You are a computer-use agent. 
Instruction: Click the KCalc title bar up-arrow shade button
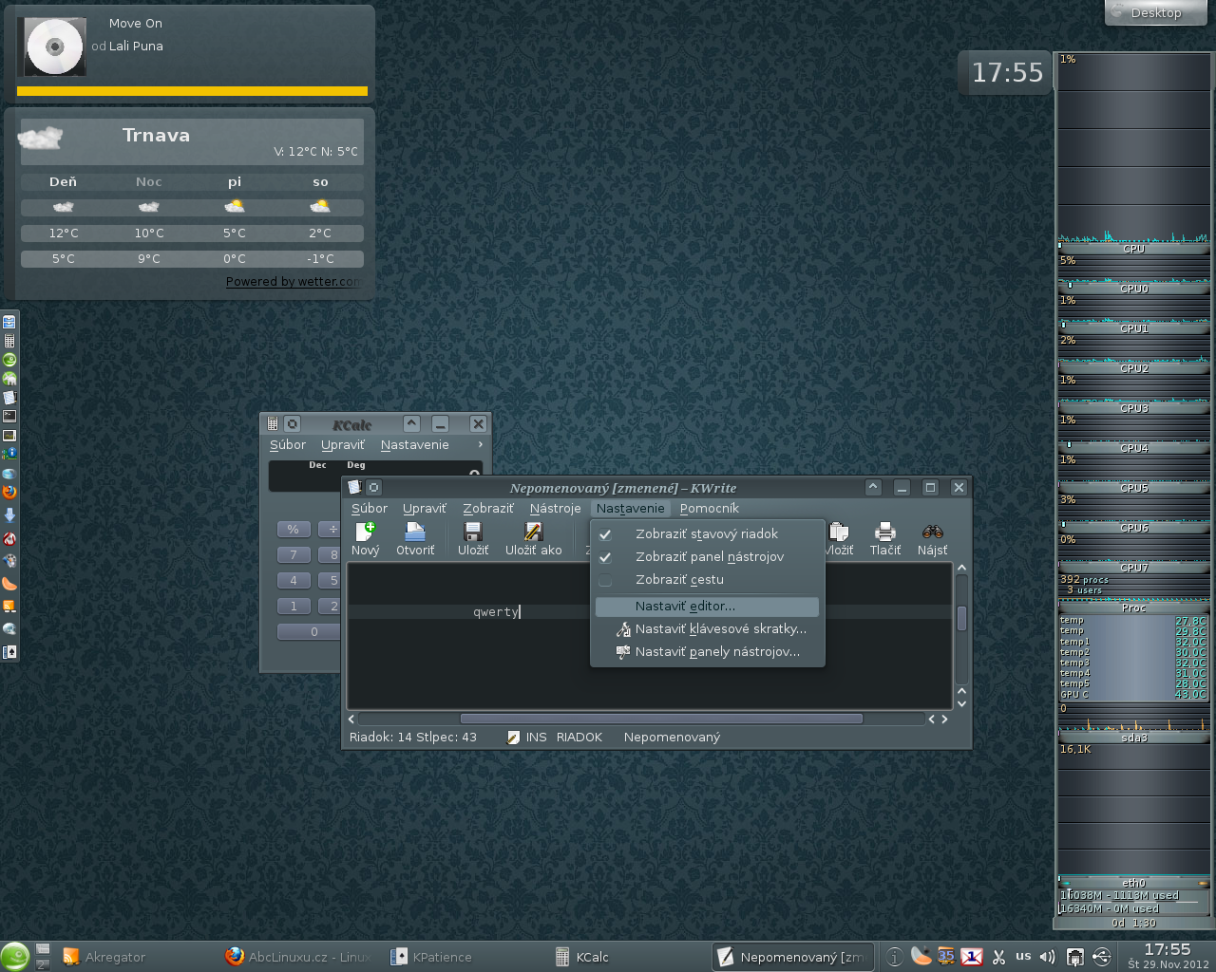click(x=412, y=424)
